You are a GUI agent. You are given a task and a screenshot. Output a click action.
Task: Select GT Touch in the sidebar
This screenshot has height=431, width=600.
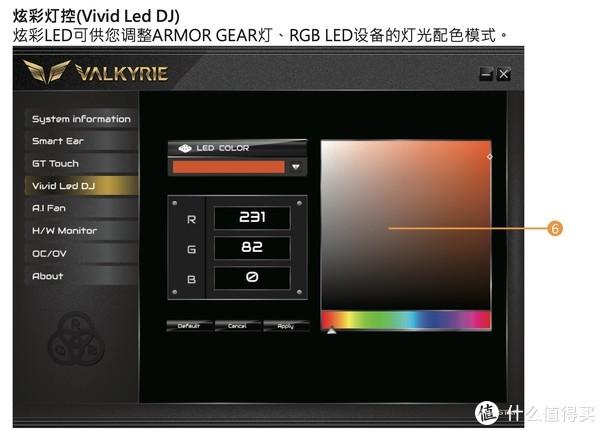pos(81,164)
